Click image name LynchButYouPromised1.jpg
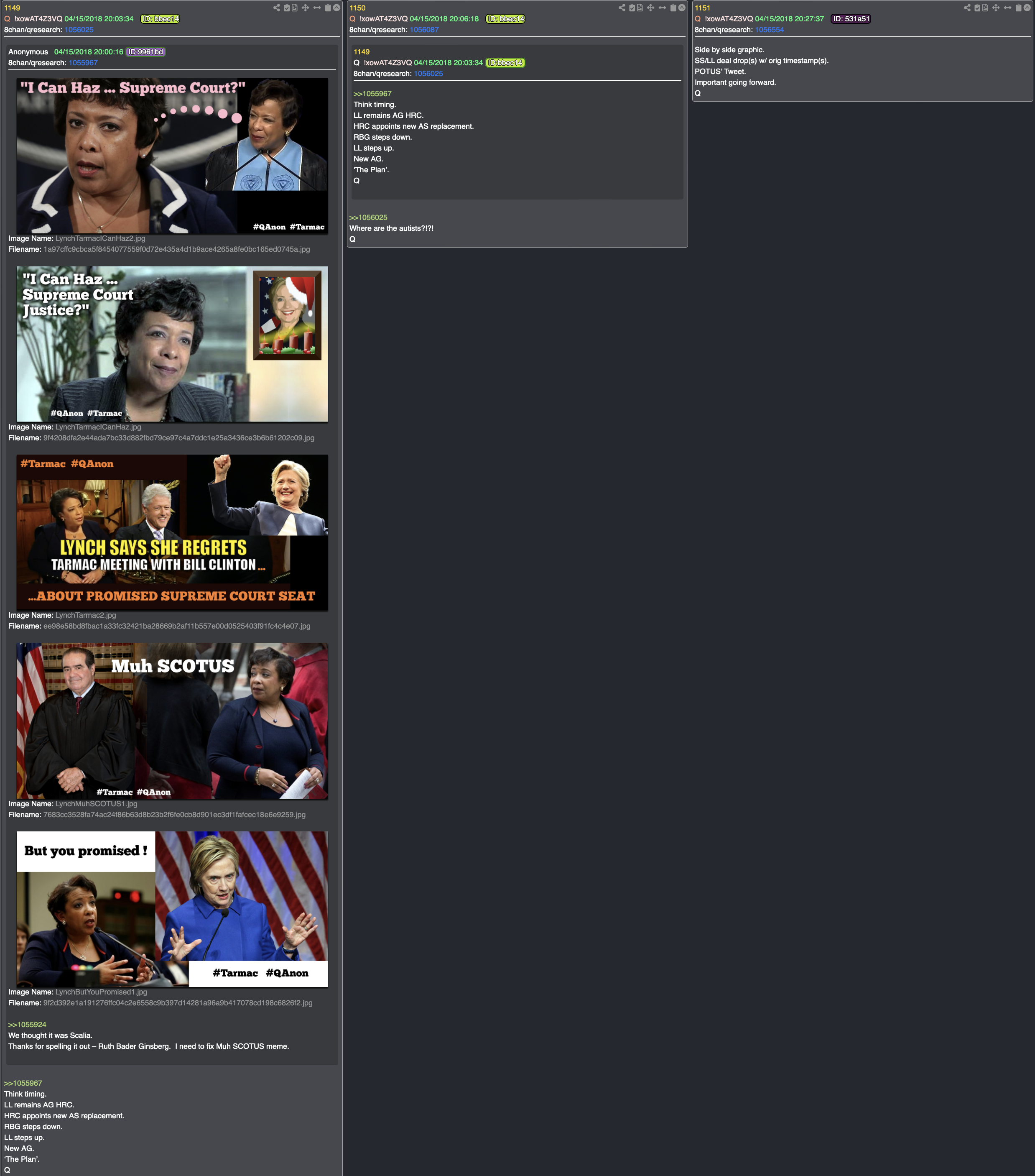Image resolution: width=1035 pixels, height=1176 pixels. pos(101,992)
